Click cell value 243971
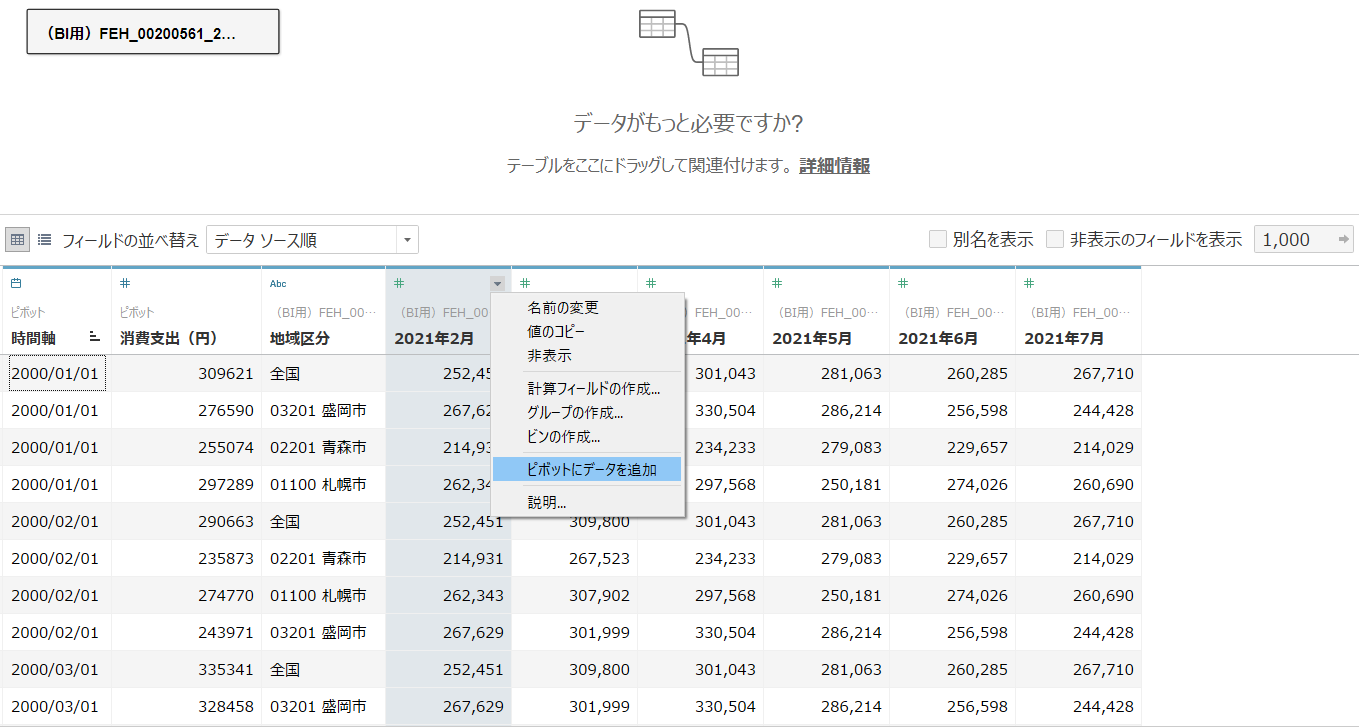Image resolution: width=1359 pixels, height=727 pixels. click(x=225, y=633)
